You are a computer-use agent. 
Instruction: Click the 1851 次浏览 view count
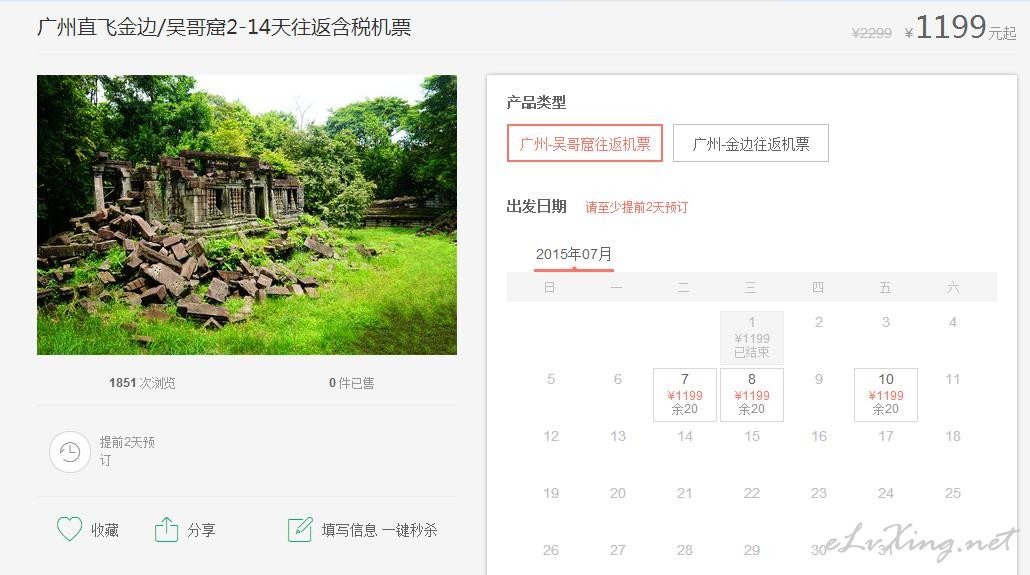pos(142,383)
